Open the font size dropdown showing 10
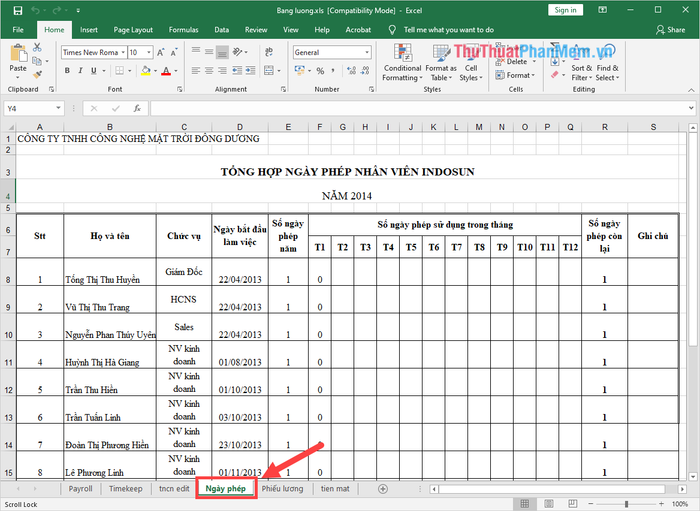 (149, 52)
